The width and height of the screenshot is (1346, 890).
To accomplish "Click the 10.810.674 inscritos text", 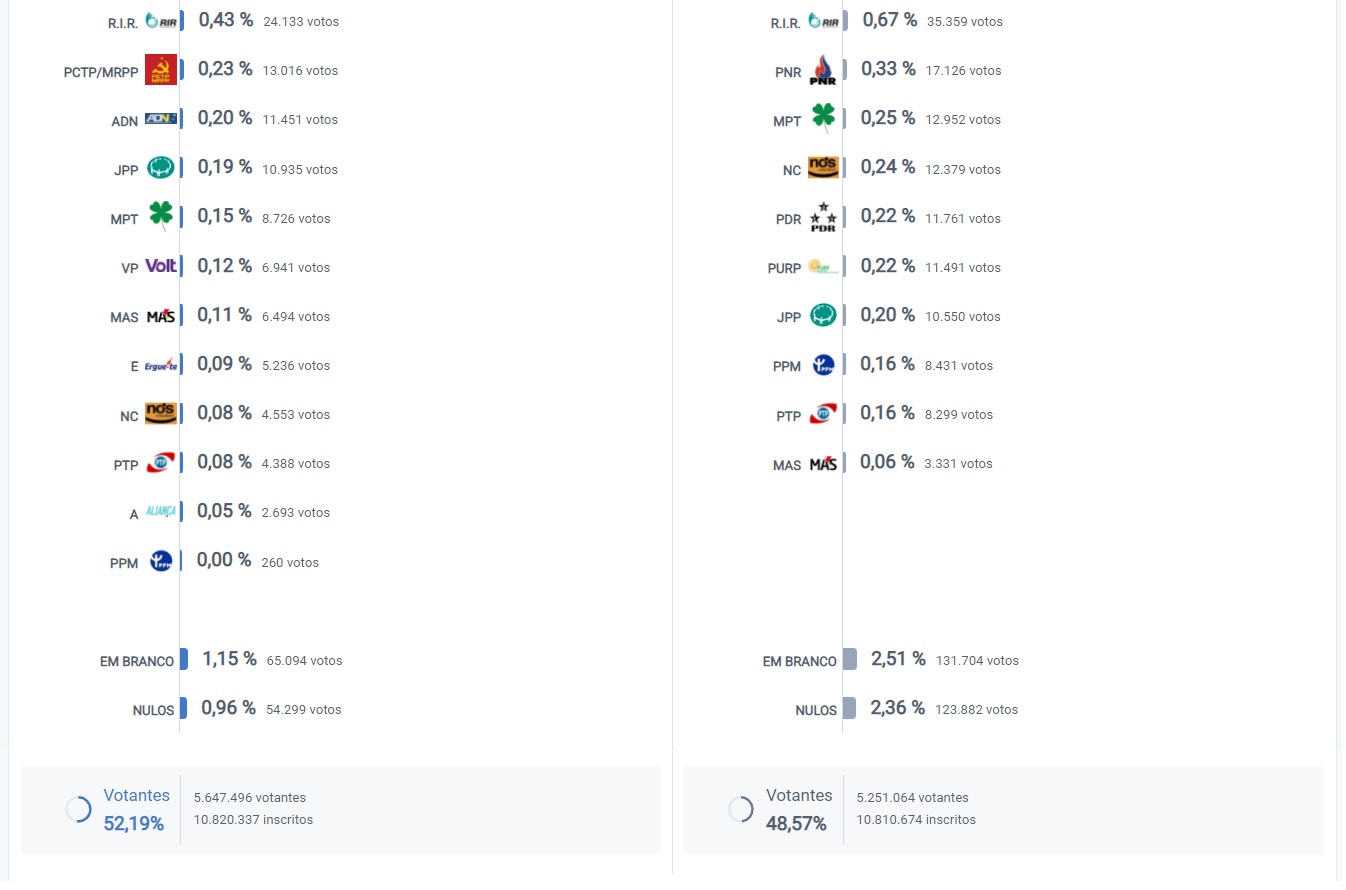I will click(916, 820).
